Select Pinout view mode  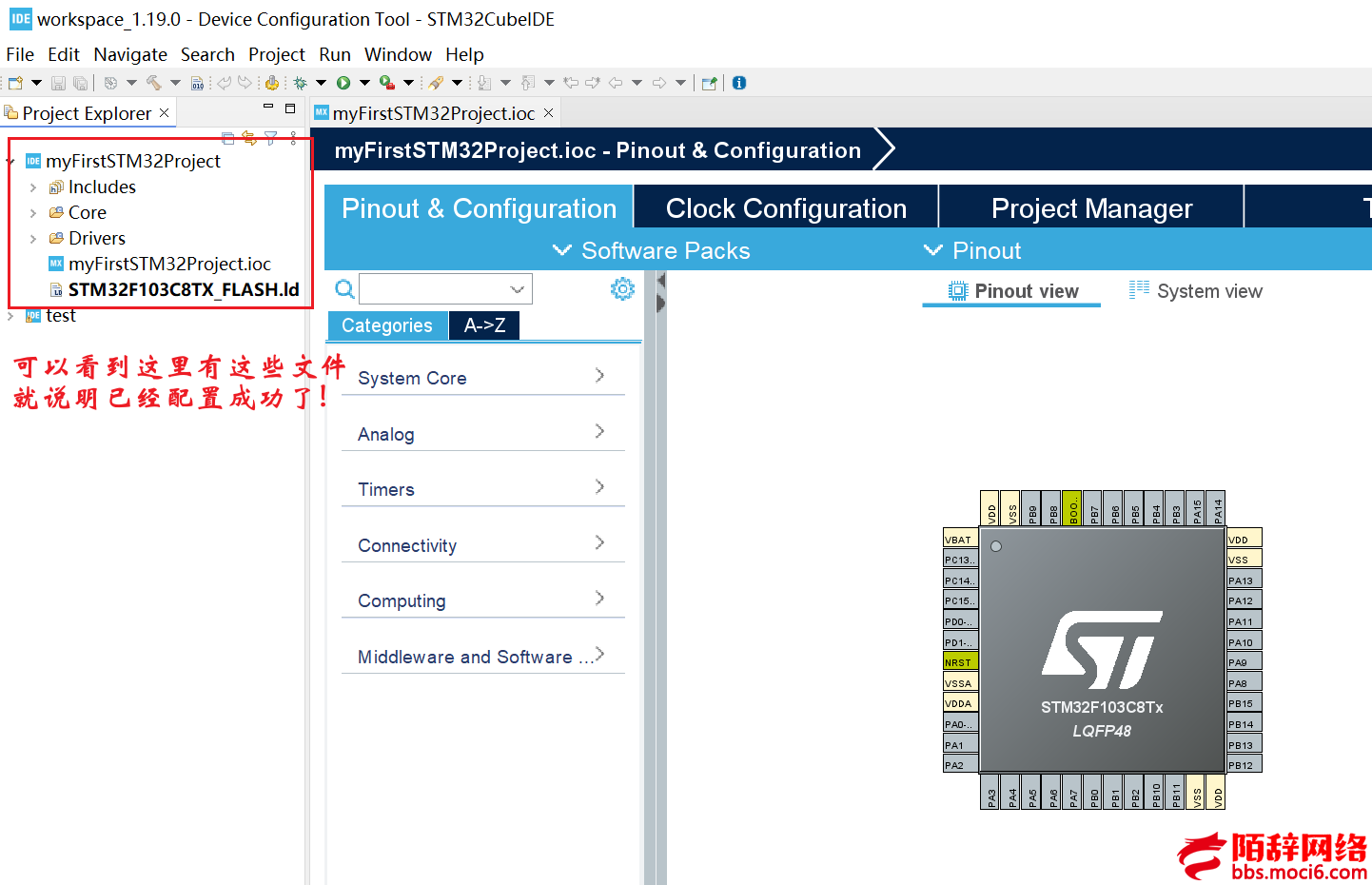[1012, 291]
